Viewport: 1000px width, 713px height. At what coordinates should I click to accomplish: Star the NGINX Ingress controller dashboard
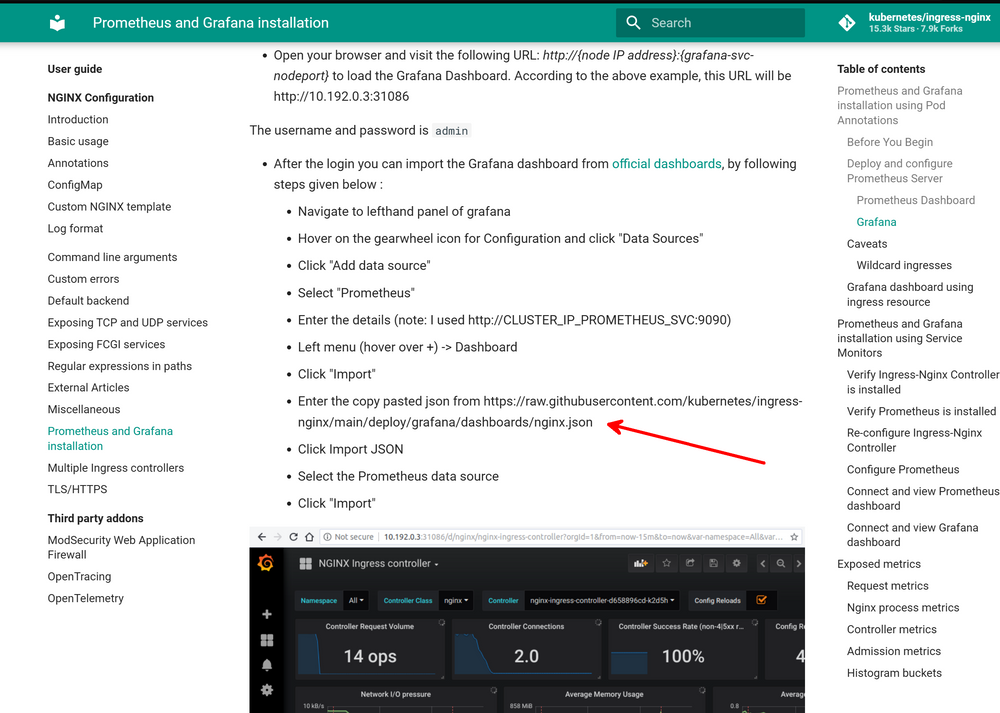tap(666, 564)
